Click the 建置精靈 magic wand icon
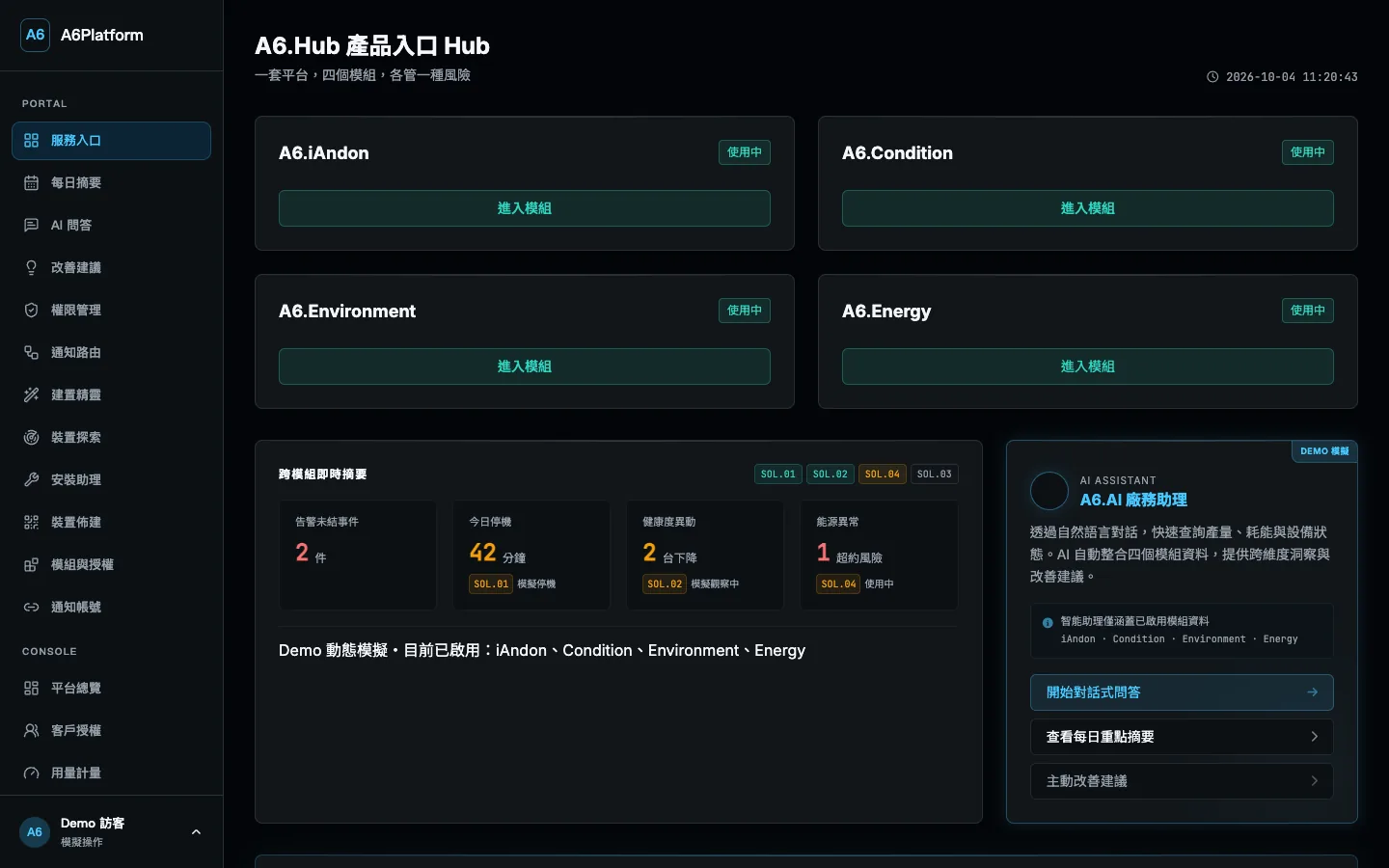The width and height of the screenshot is (1389, 868). click(x=31, y=395)
